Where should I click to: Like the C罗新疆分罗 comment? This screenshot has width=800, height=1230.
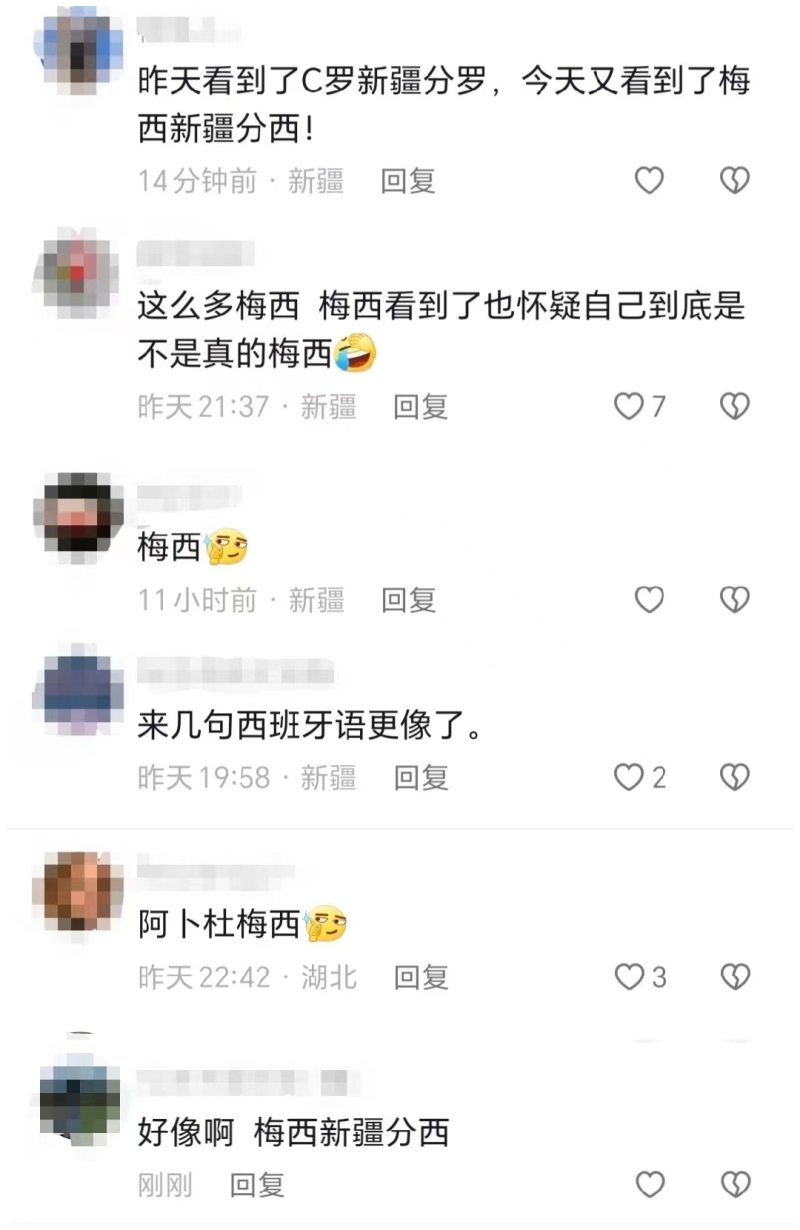(x=650, y=180)
